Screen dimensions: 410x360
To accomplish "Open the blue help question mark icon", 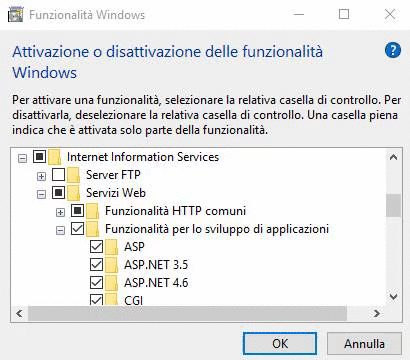I will coord(393,50).
